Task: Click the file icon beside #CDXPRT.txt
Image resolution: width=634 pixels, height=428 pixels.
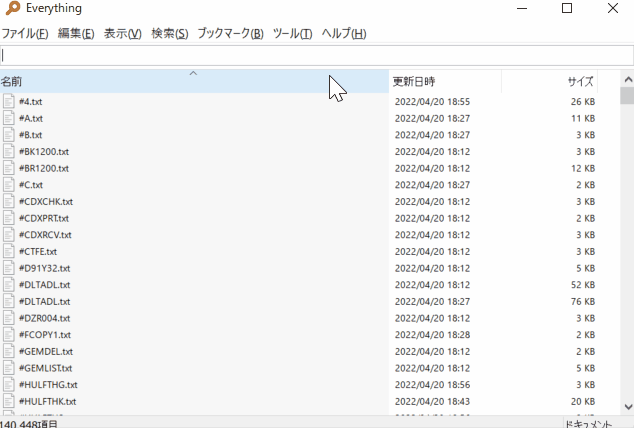Action: (x=8, y=218)
